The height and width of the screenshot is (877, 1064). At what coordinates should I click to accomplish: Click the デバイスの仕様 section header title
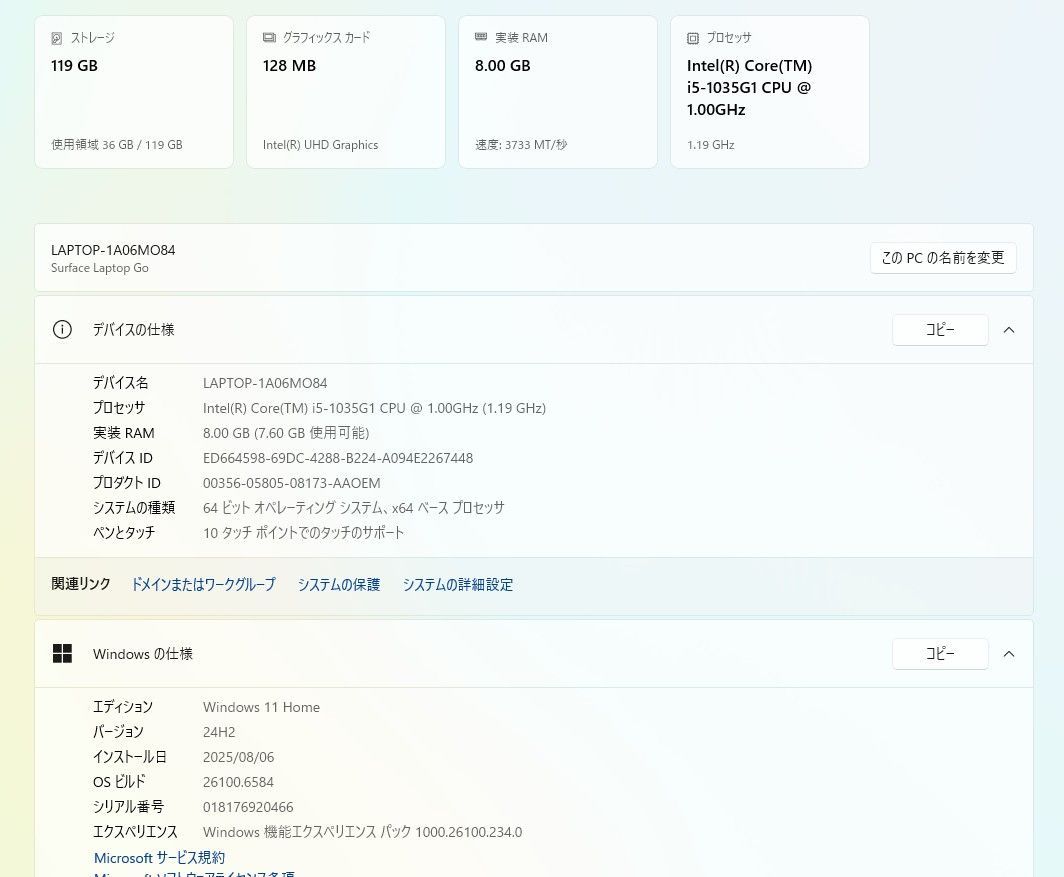click(133, 330)
